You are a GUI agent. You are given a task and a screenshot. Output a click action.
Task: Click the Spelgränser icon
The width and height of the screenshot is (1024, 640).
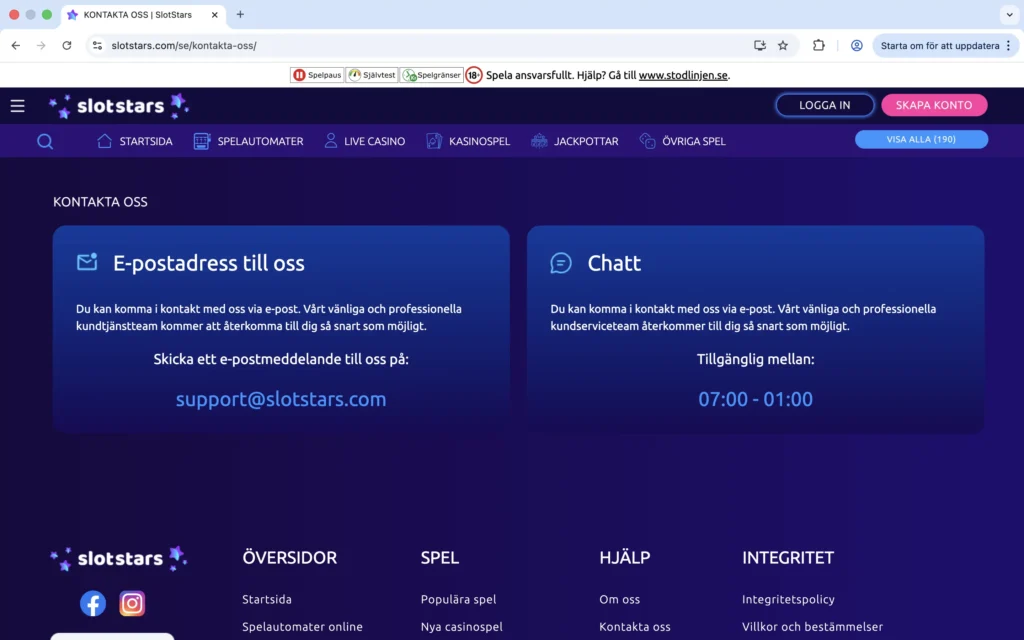tap(432, 75)
